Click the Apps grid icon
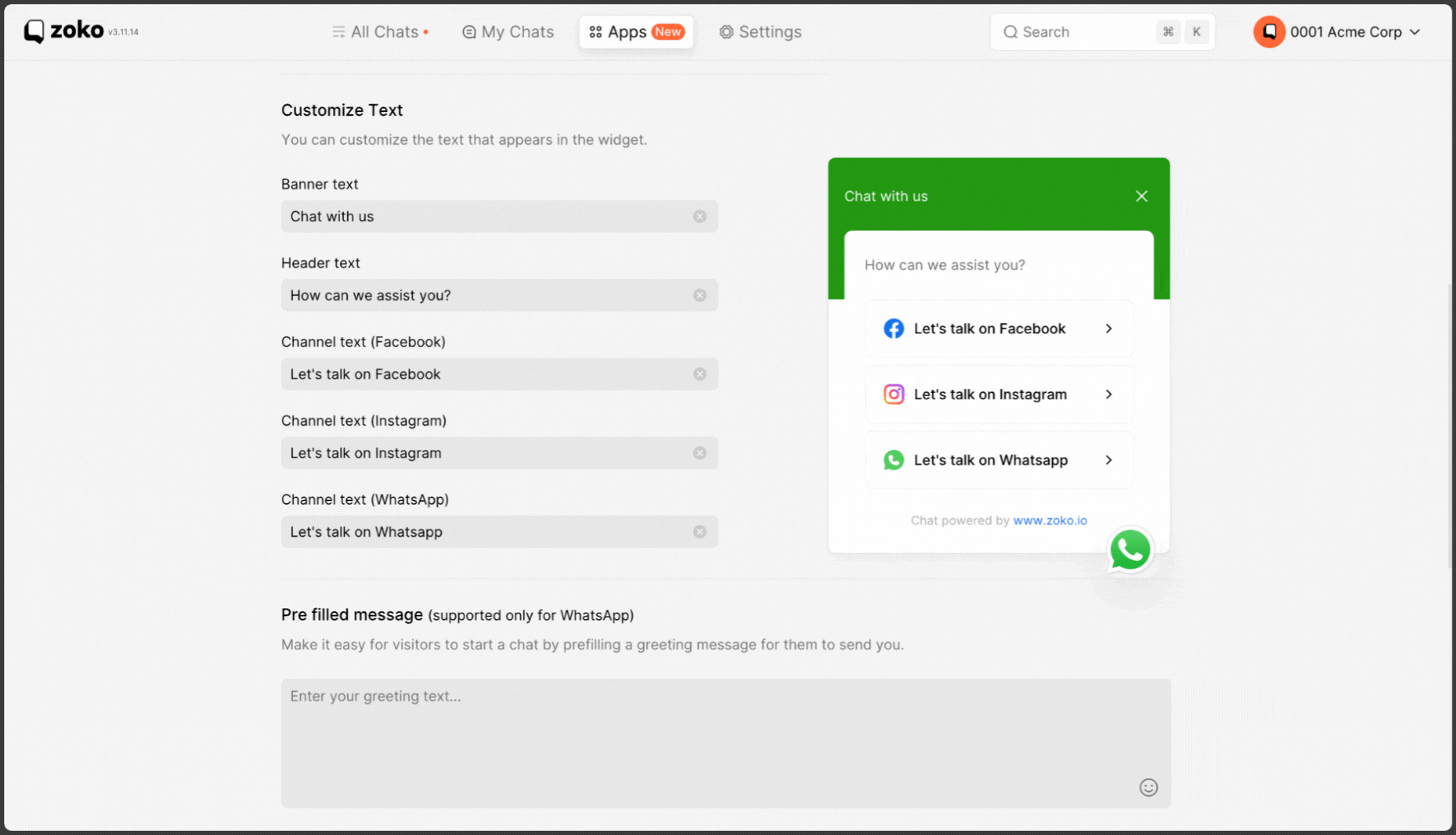1456x835 pixels. (x=596, y=32)
